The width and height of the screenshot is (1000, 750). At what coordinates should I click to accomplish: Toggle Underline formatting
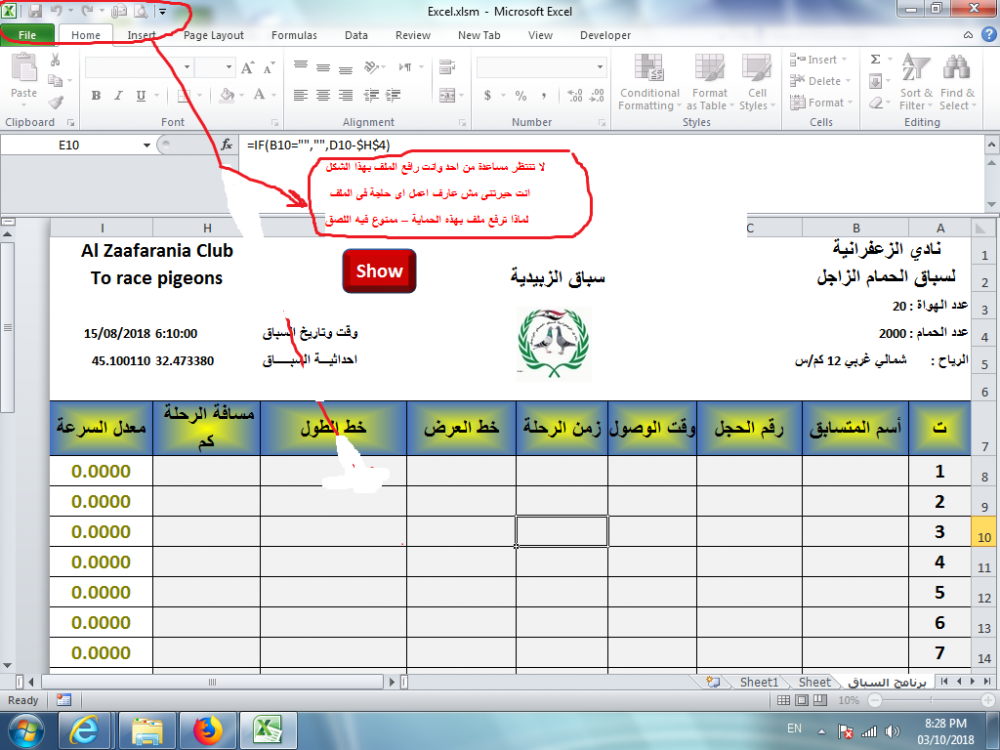click(x=140, y=96)
